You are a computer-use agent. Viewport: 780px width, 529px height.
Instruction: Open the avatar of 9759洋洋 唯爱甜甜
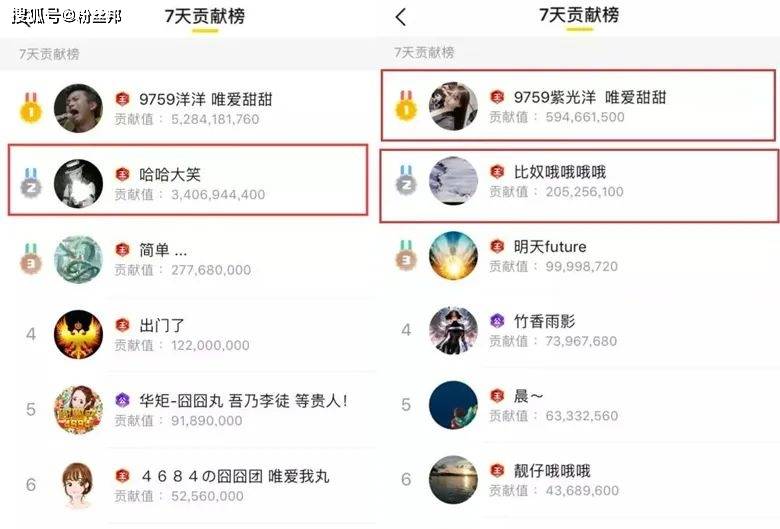78,108
